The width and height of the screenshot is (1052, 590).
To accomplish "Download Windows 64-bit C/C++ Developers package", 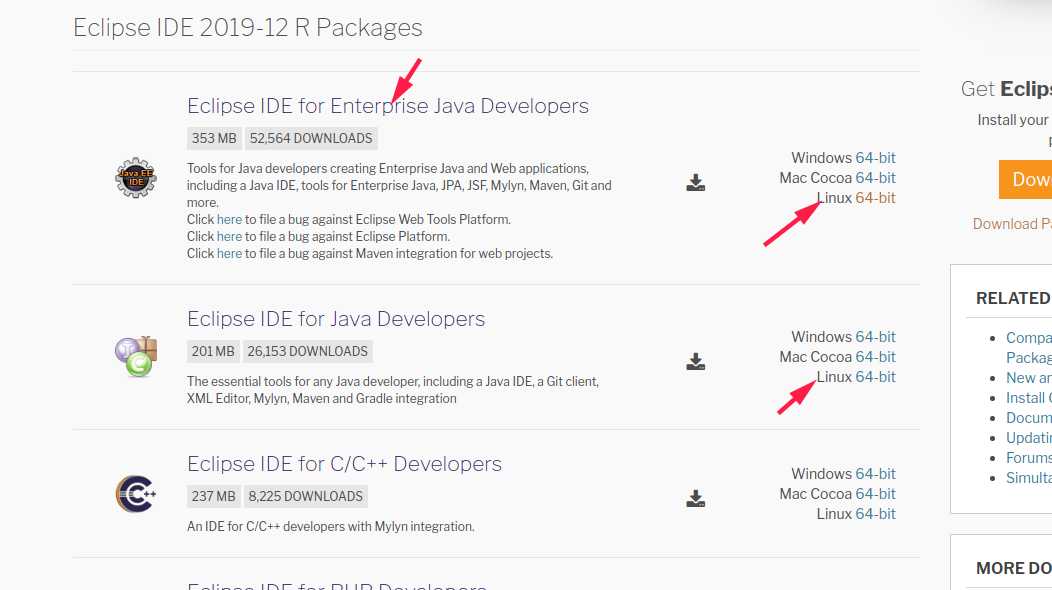I will 875,474.
